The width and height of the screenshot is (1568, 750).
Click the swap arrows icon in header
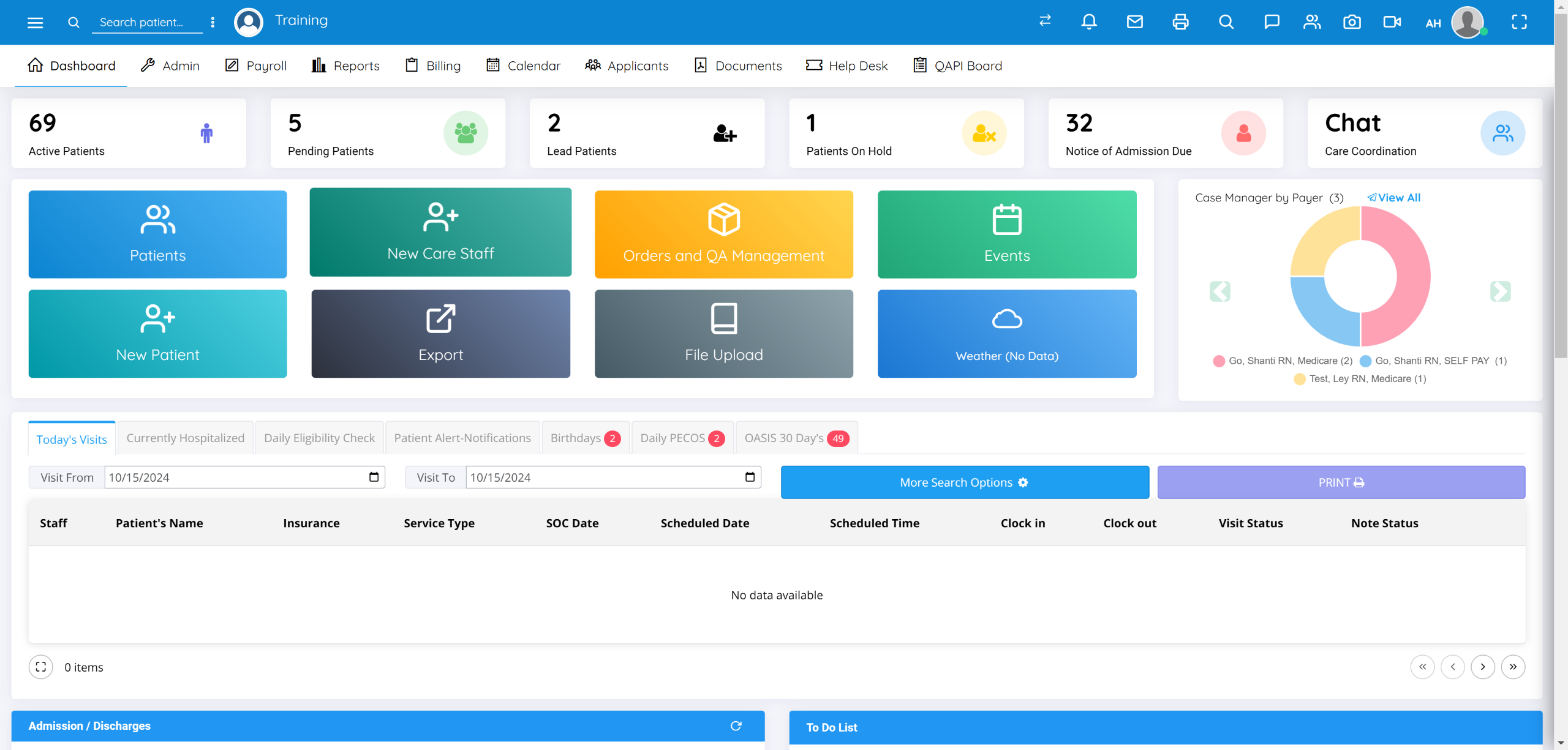click(x=1045, y=21)
